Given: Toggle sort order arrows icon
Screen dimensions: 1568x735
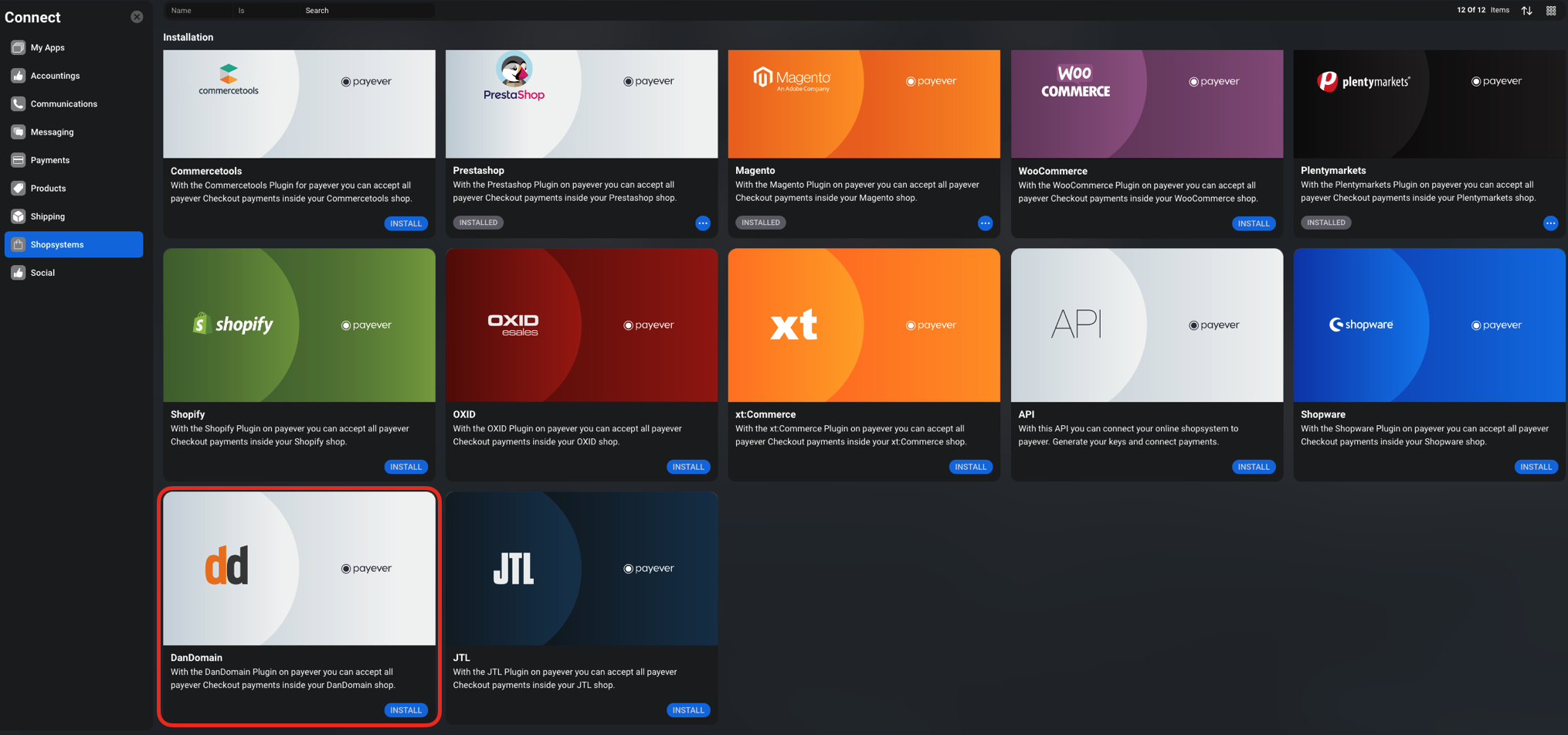Looking at the screenshot, I should click(1527, 11).
